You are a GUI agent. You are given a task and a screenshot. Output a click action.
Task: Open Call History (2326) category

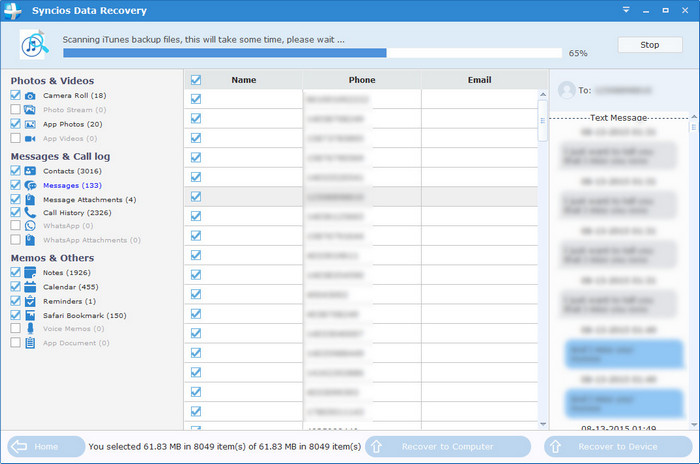tap(77, 213)
